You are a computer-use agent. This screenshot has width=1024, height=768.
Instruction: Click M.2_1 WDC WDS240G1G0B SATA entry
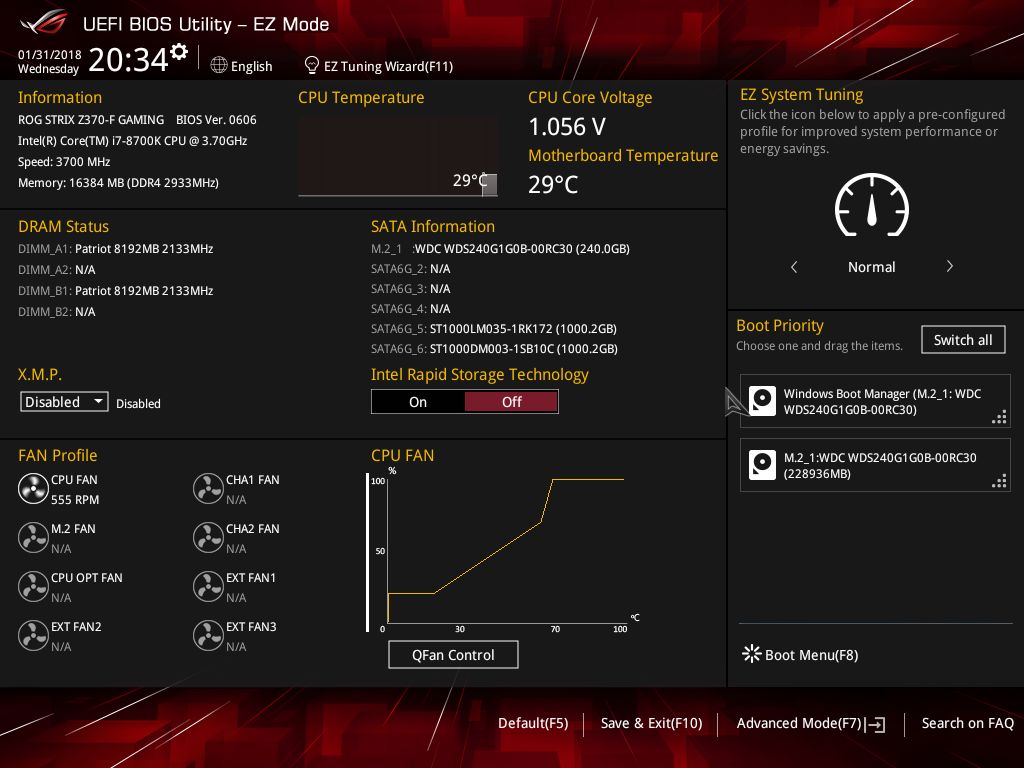pyautogui.click(x=500, y=249)
